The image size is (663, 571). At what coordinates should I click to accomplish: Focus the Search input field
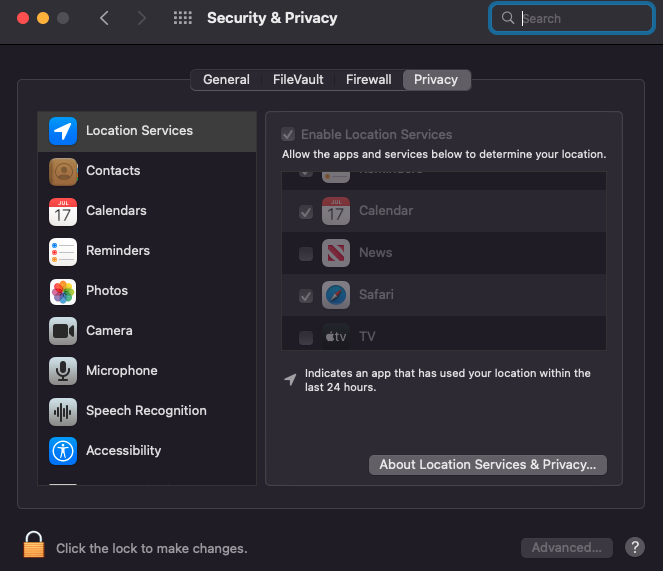tap(572, 18)
